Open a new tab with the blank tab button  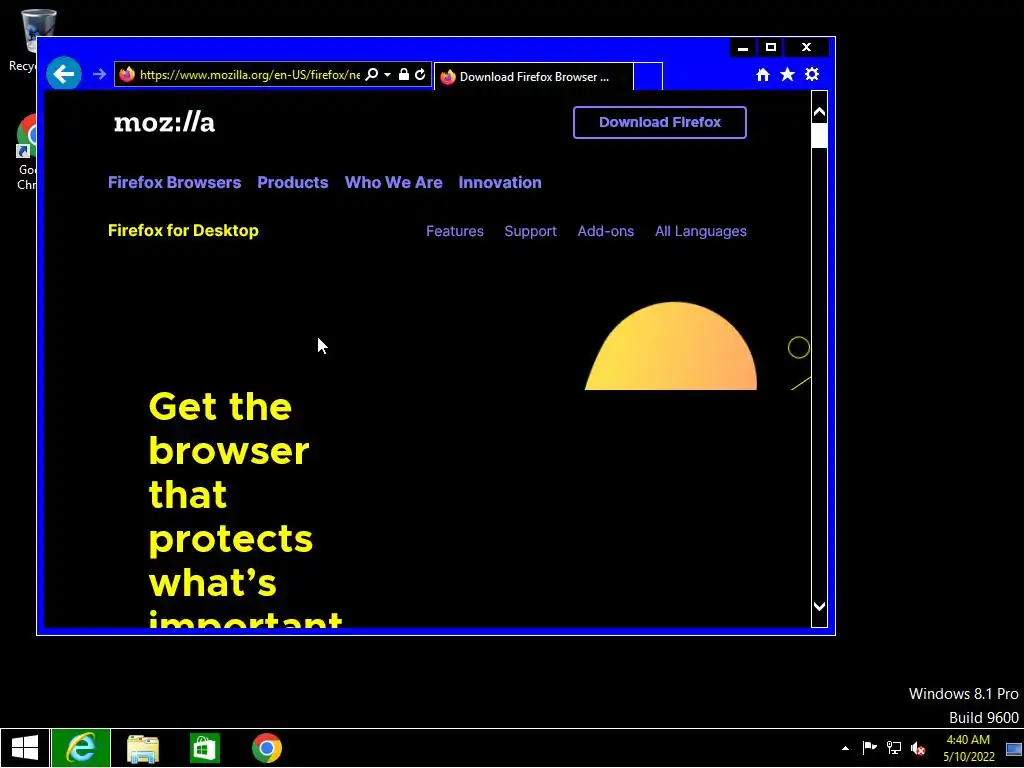[x=648, y=77]
